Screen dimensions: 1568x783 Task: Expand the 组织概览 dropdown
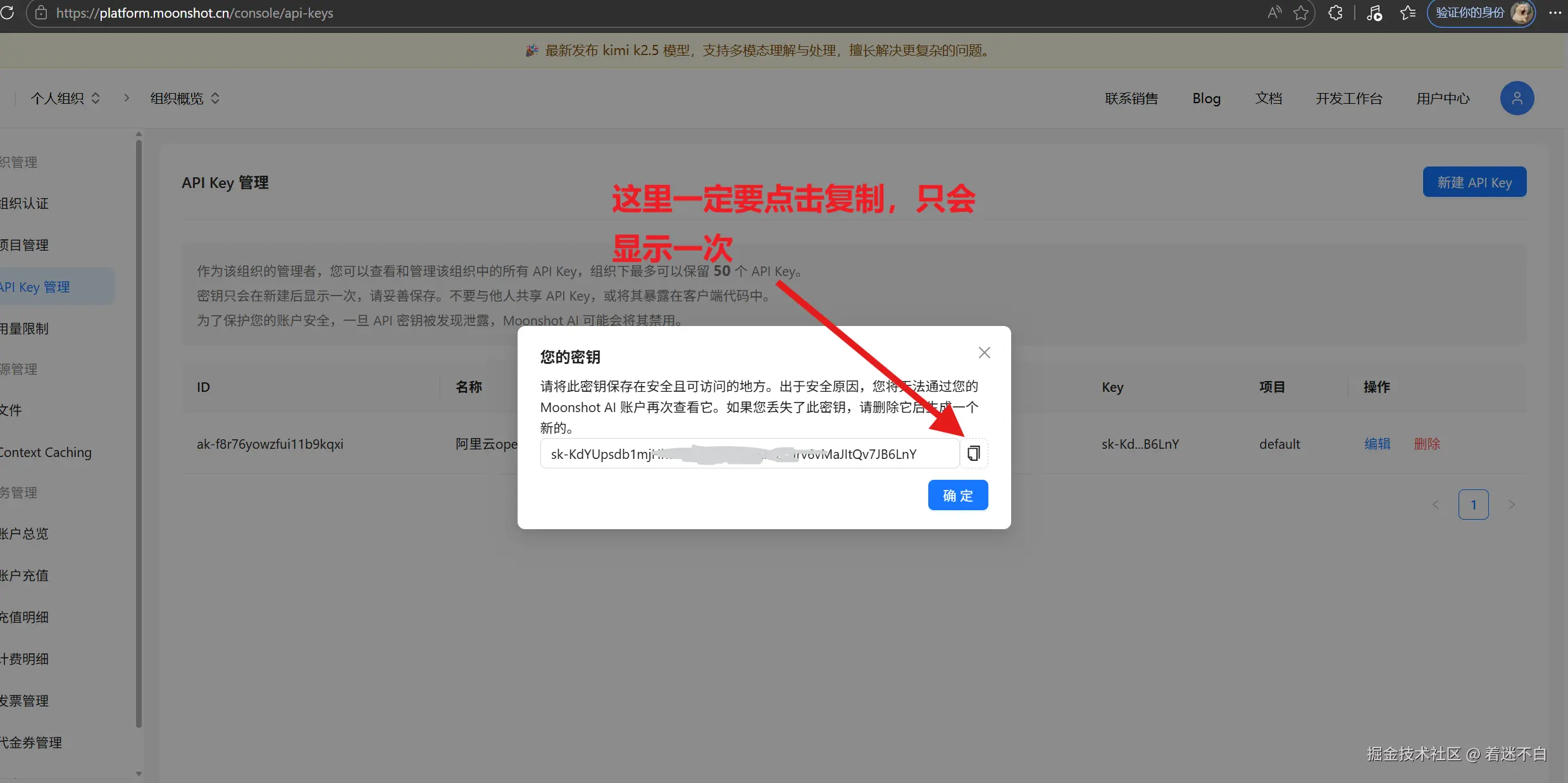click(x=185, y=98)
